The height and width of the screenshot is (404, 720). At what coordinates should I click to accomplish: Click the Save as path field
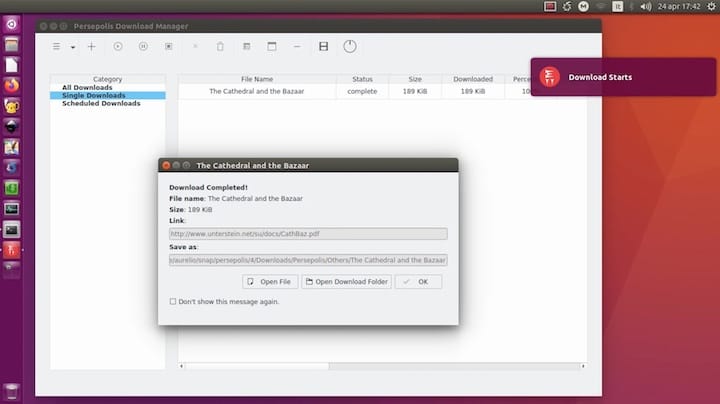pyautogui.click(x=308, y=260)
